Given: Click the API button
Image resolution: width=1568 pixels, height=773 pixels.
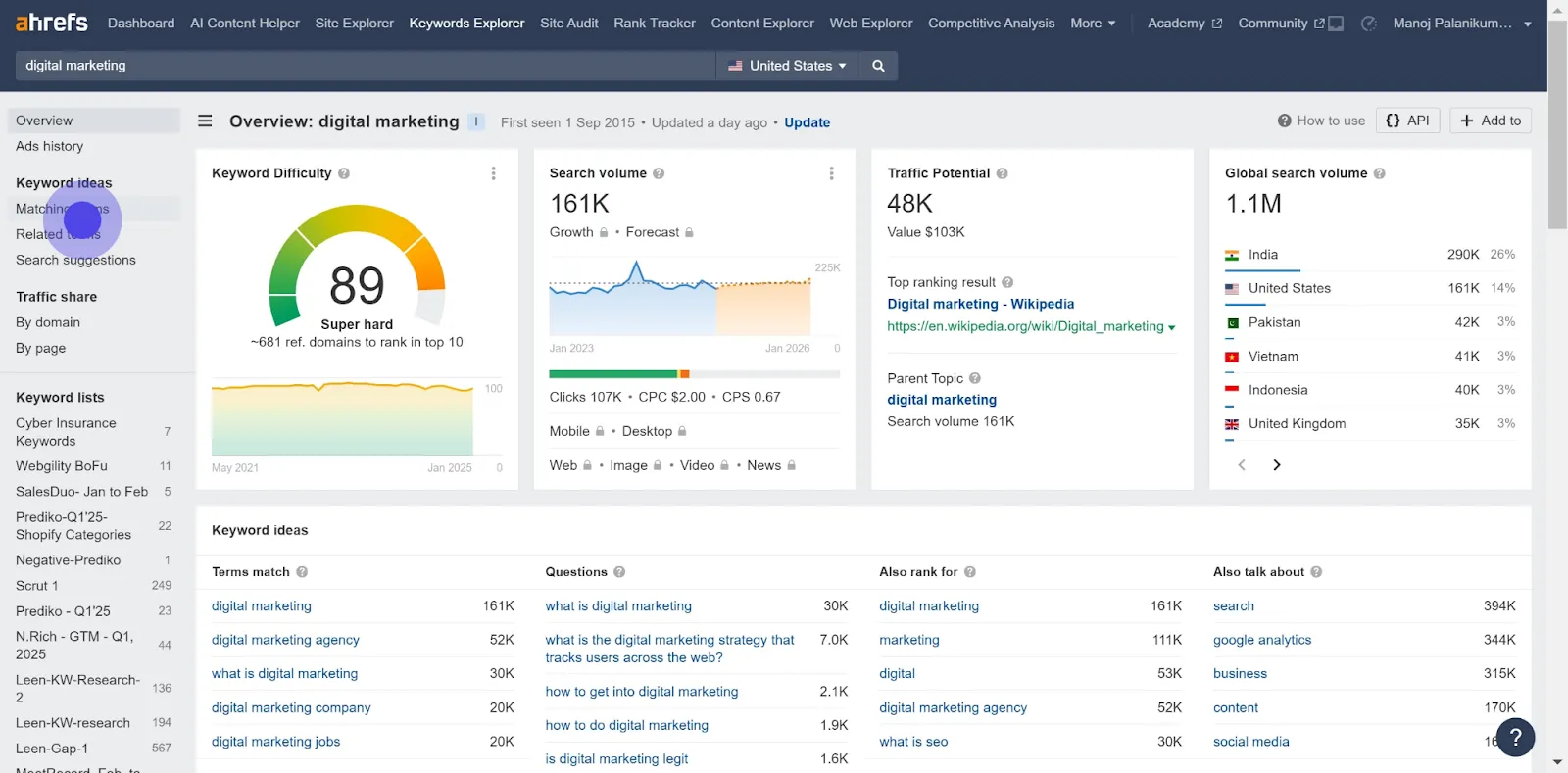Looking at the screenshot, I should click(1408, 121).
